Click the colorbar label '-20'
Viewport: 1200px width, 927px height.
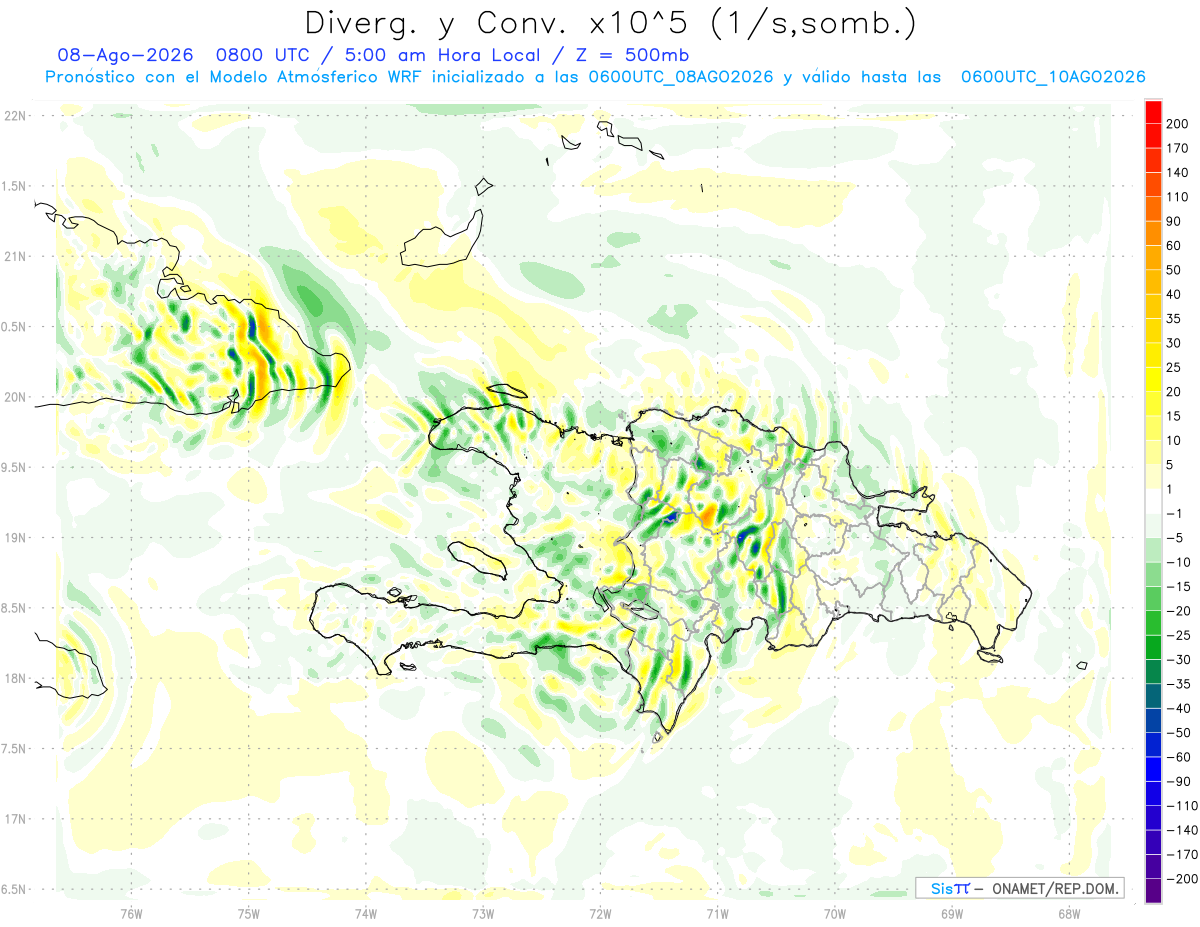click(x=1178, y=611)
